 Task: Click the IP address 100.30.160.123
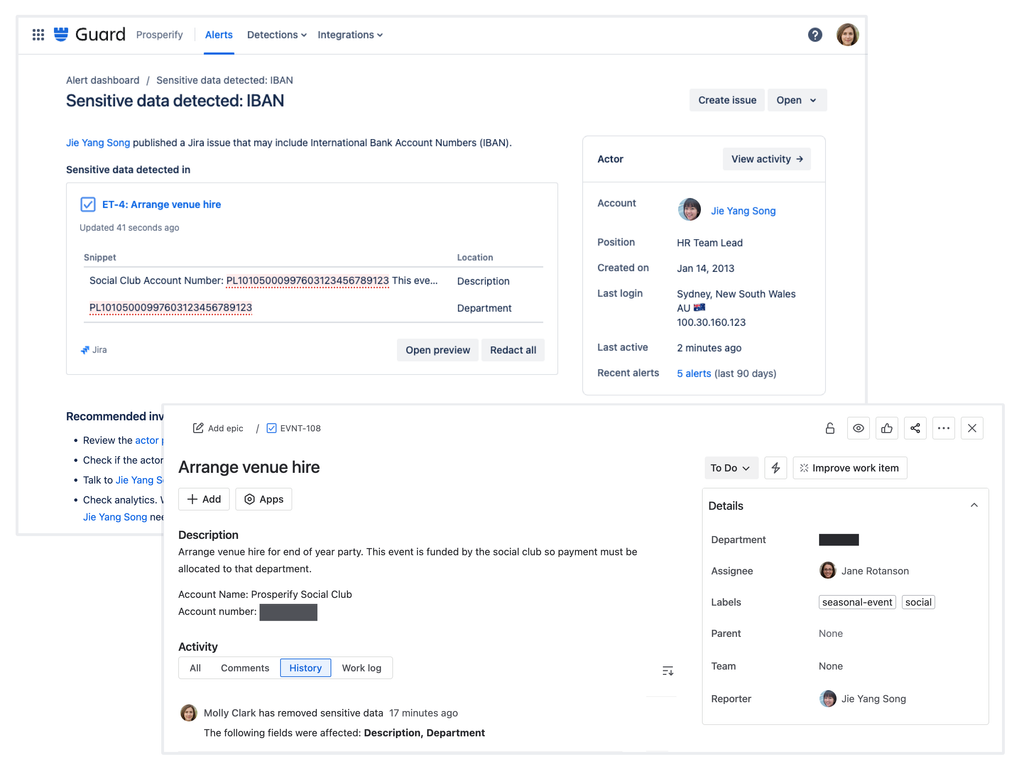point(711,322)
